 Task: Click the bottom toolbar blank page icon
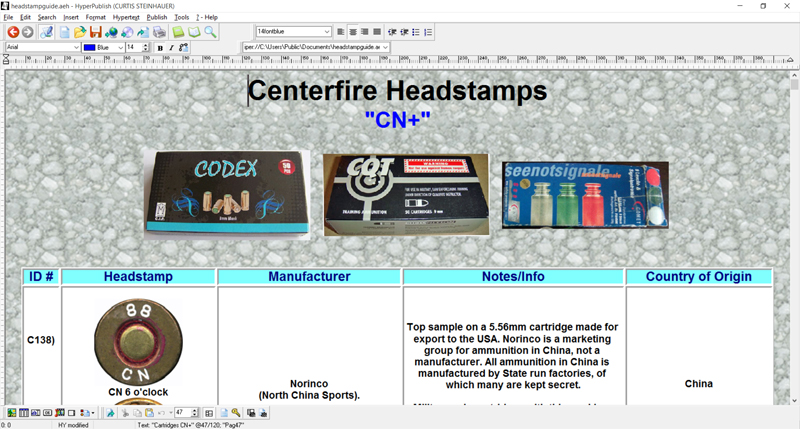[x=224, y=413]
